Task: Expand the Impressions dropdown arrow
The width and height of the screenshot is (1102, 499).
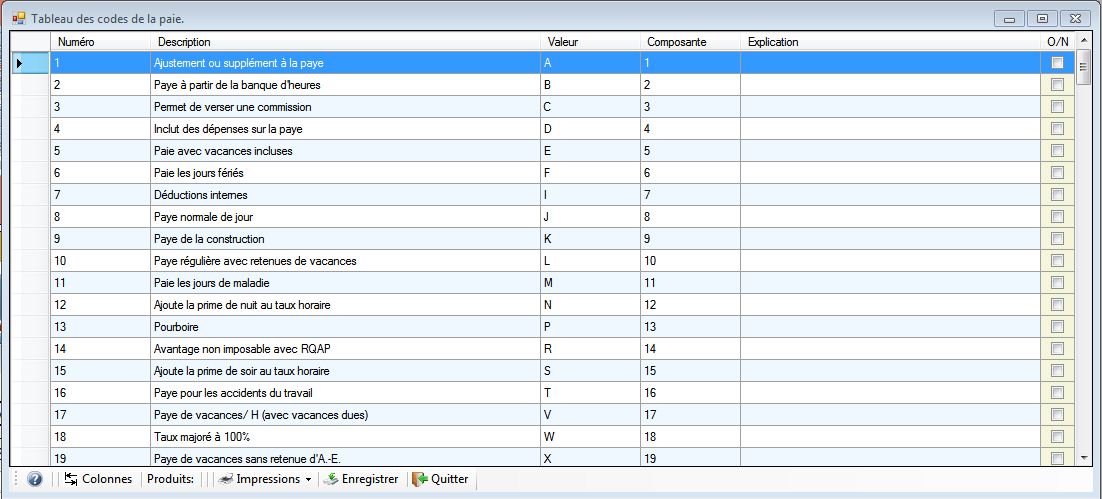Action: (x=308, y=480)
